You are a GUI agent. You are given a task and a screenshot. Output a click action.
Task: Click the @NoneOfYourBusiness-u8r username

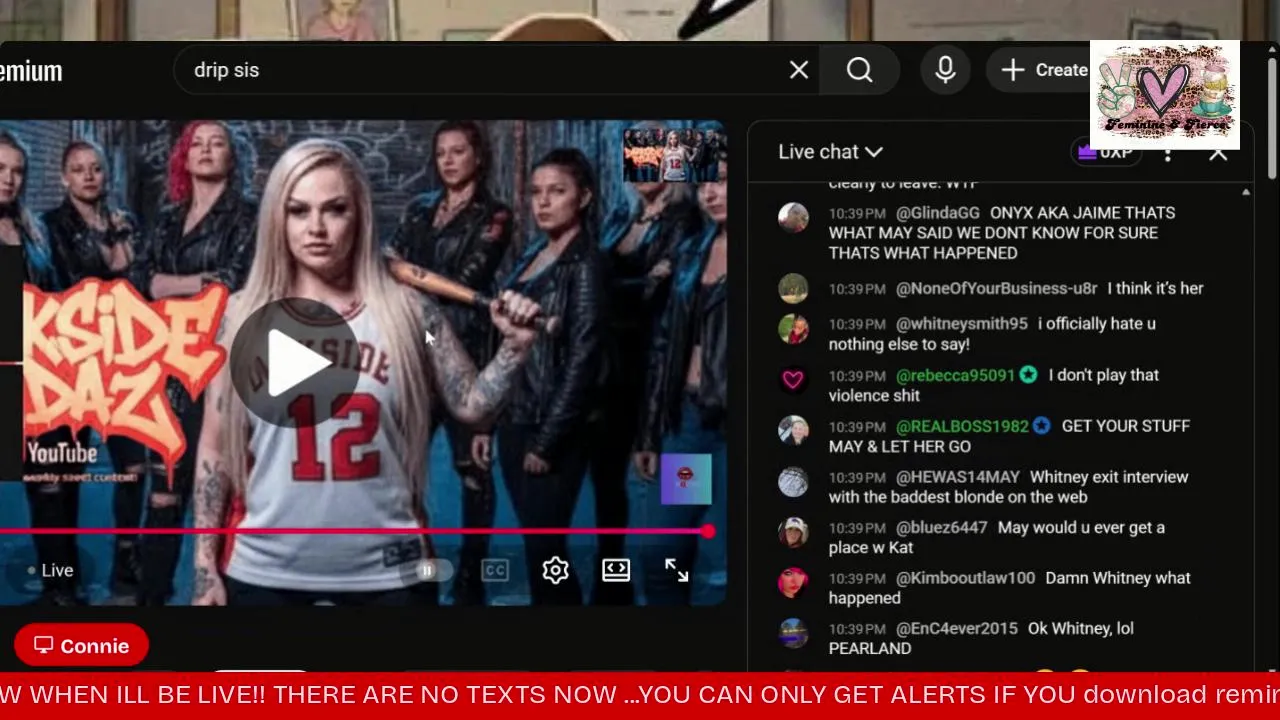996,288
